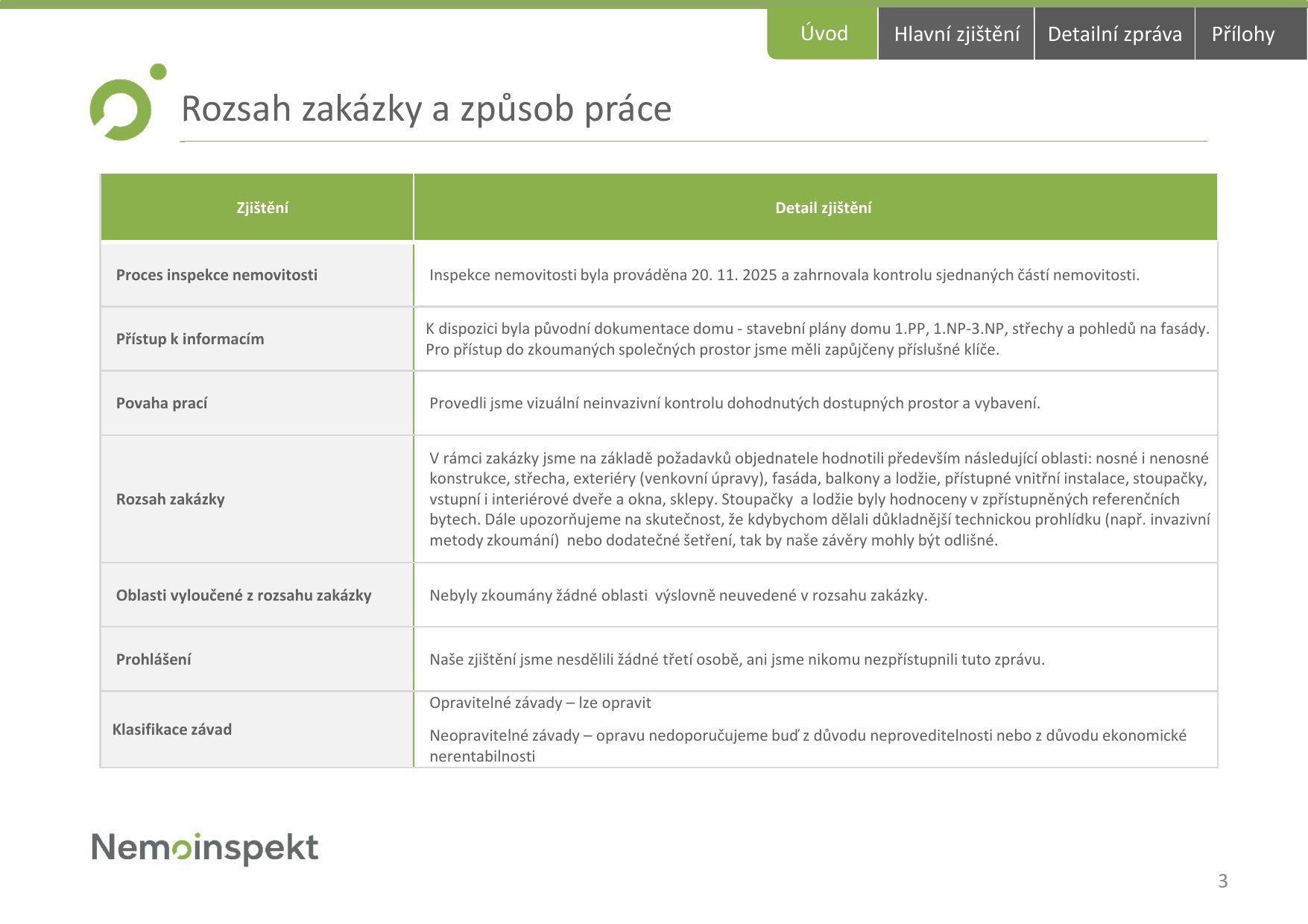Open the Detailní zpráva tab
The image size is (1308, 924).
(x=1114, y=34)
